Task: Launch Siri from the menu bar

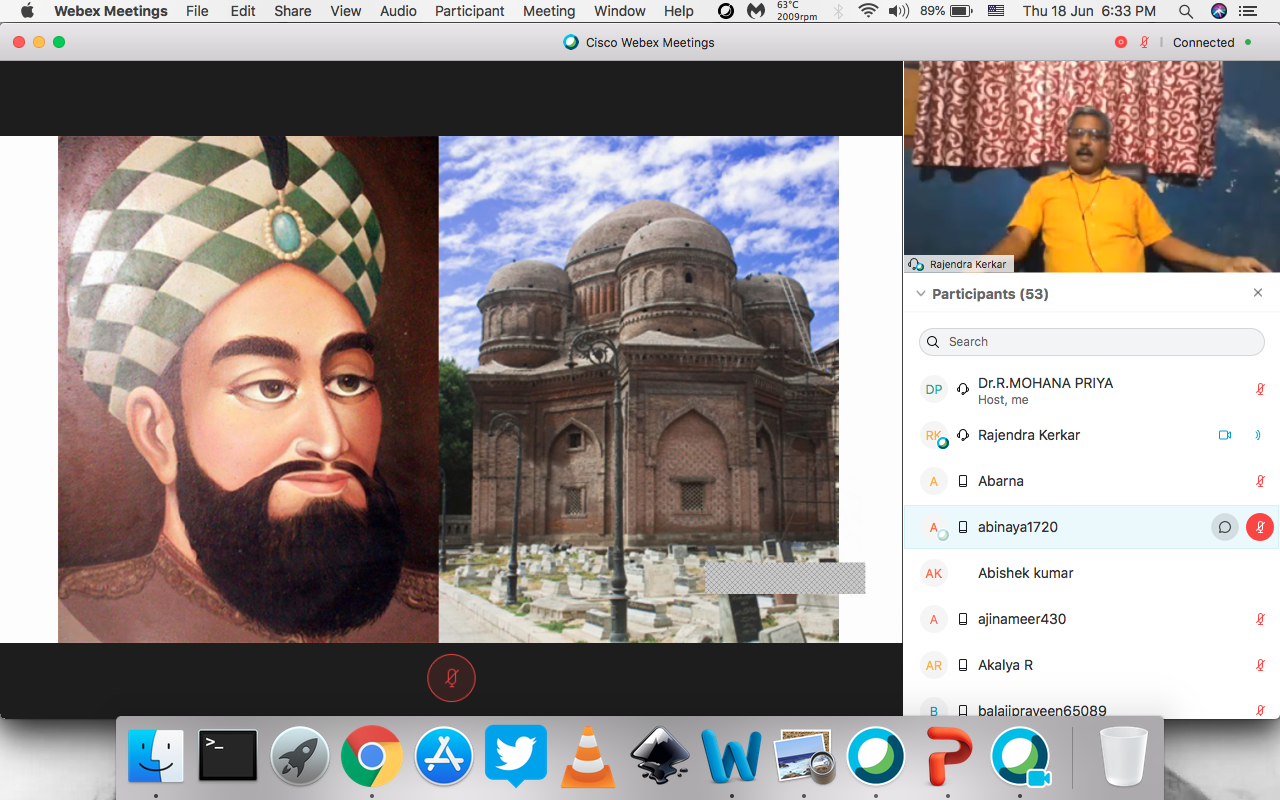Action: pos(1218,11)
